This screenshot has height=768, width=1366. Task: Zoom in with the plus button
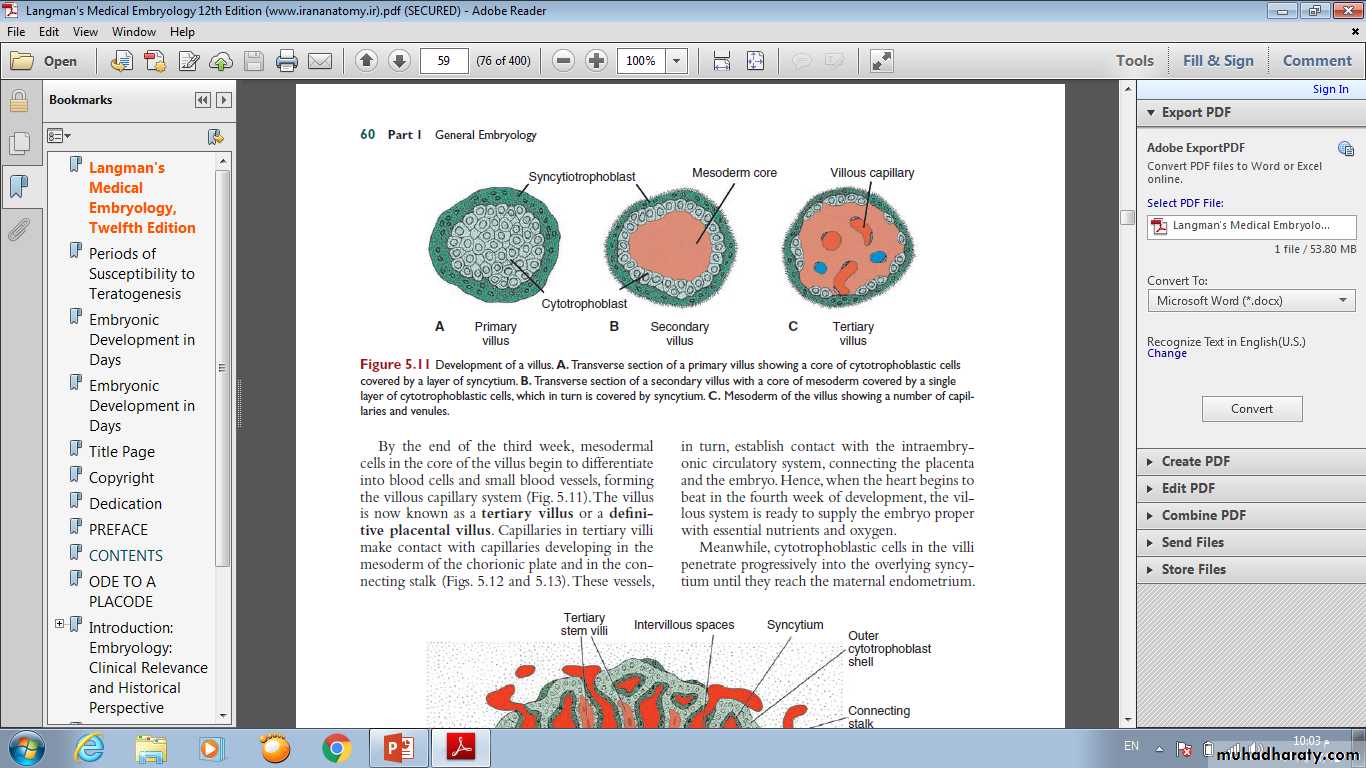(x=596, y=61)
